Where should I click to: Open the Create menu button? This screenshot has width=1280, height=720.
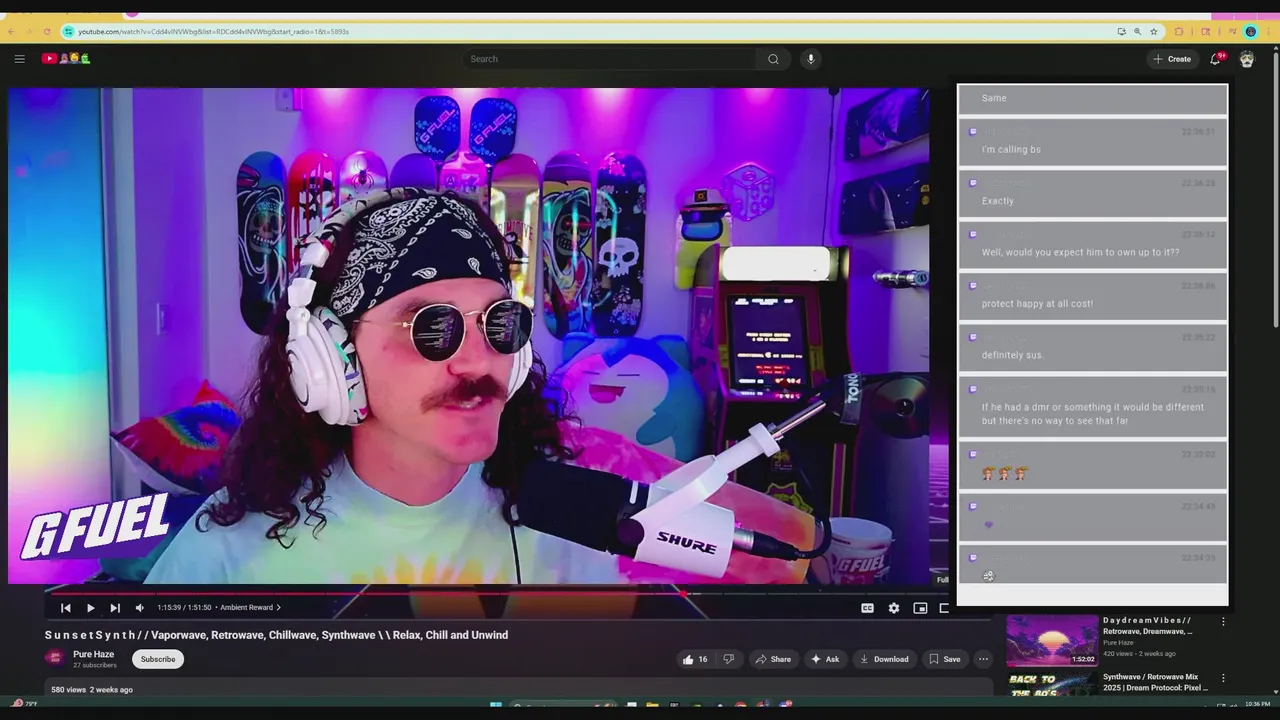1172,59
